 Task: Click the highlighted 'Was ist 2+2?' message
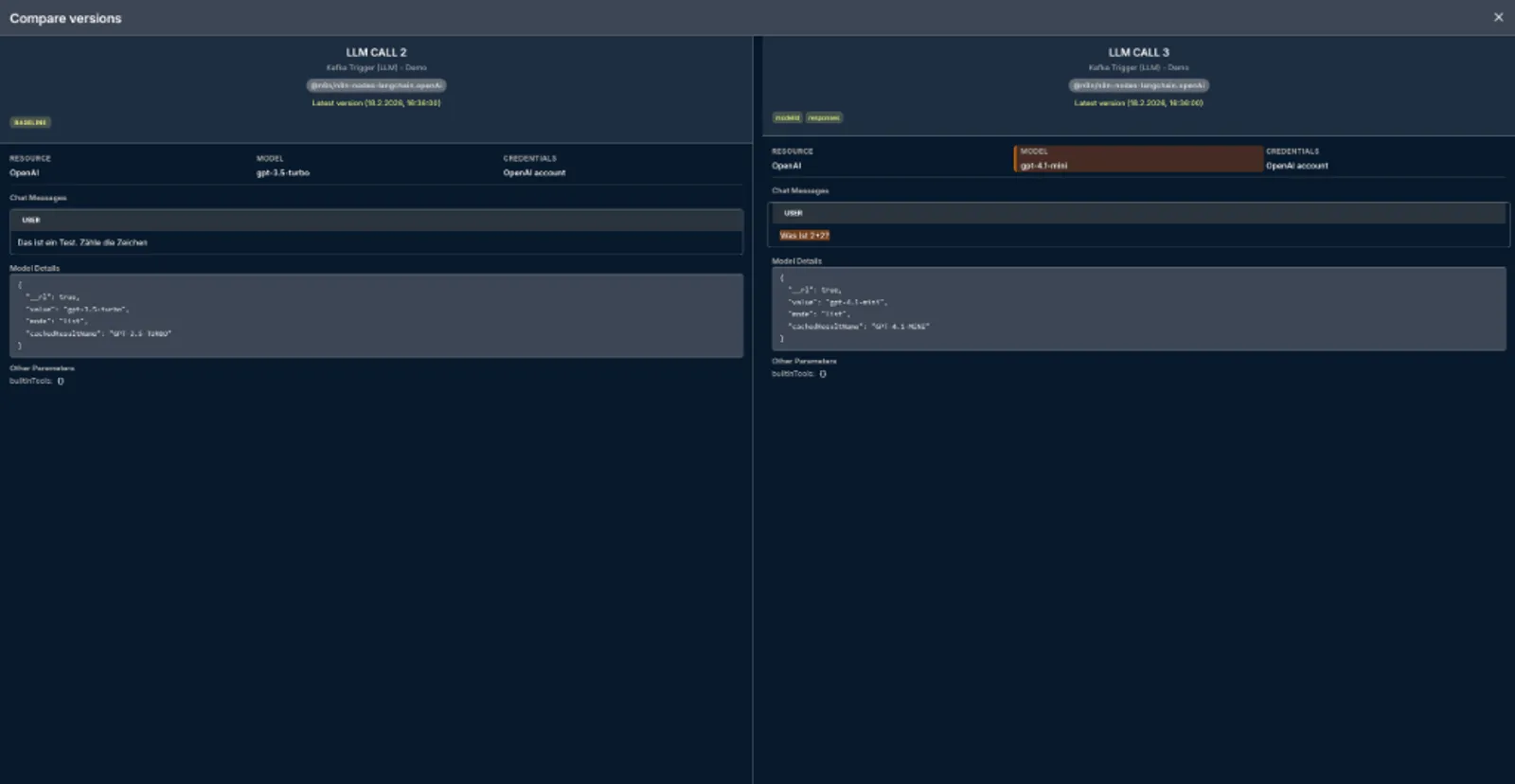[x=804, y=236]
